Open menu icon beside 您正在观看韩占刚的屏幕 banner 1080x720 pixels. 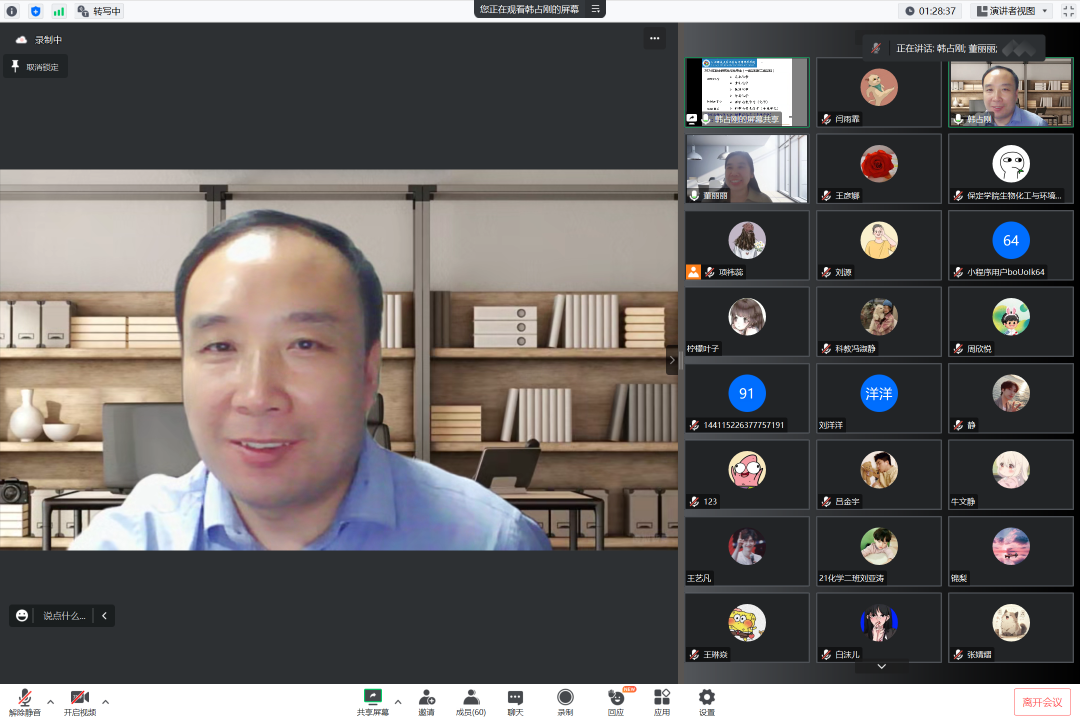click(x=596, y=9)
